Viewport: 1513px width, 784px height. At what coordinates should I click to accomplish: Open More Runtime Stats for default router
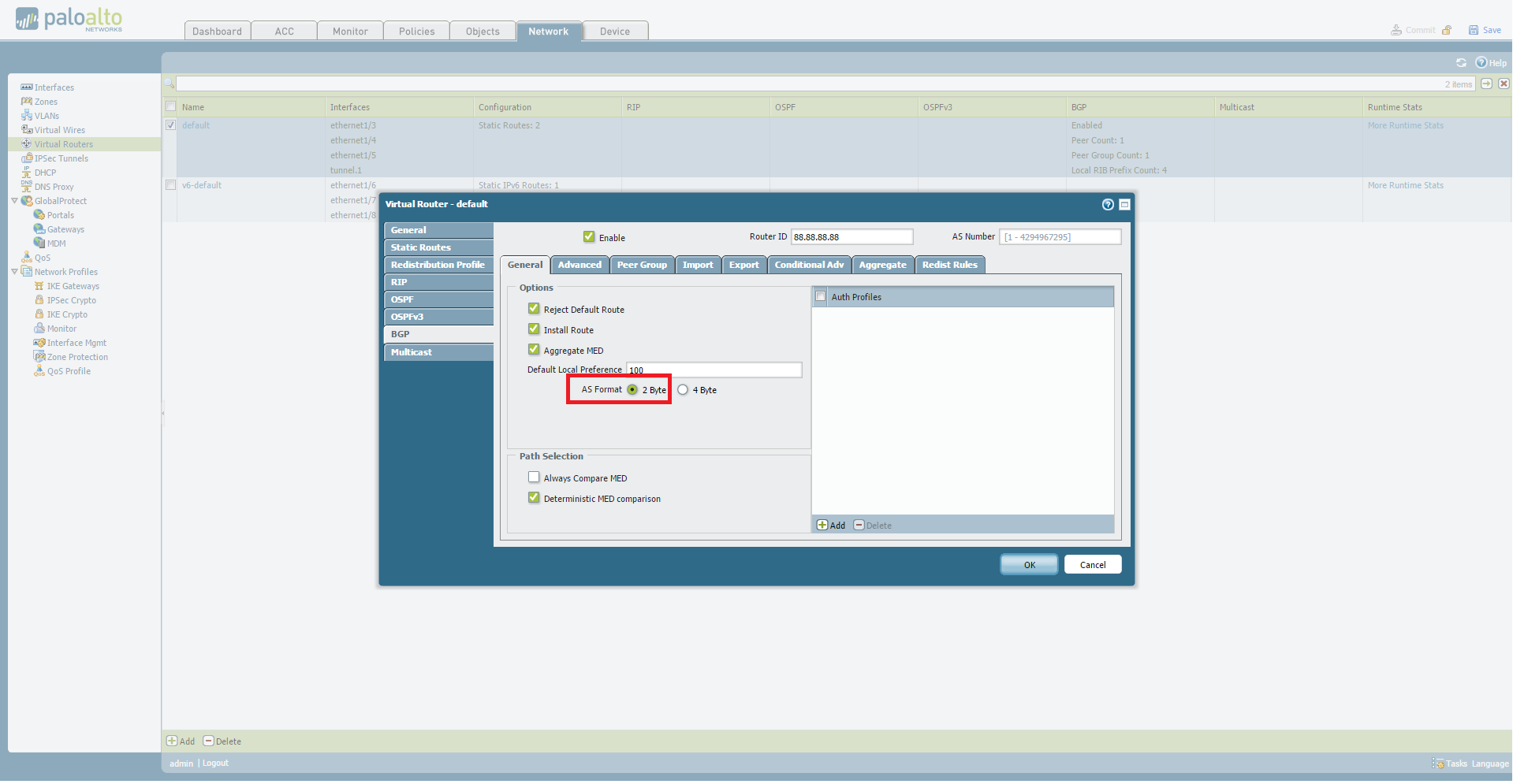coord(1405,125)
